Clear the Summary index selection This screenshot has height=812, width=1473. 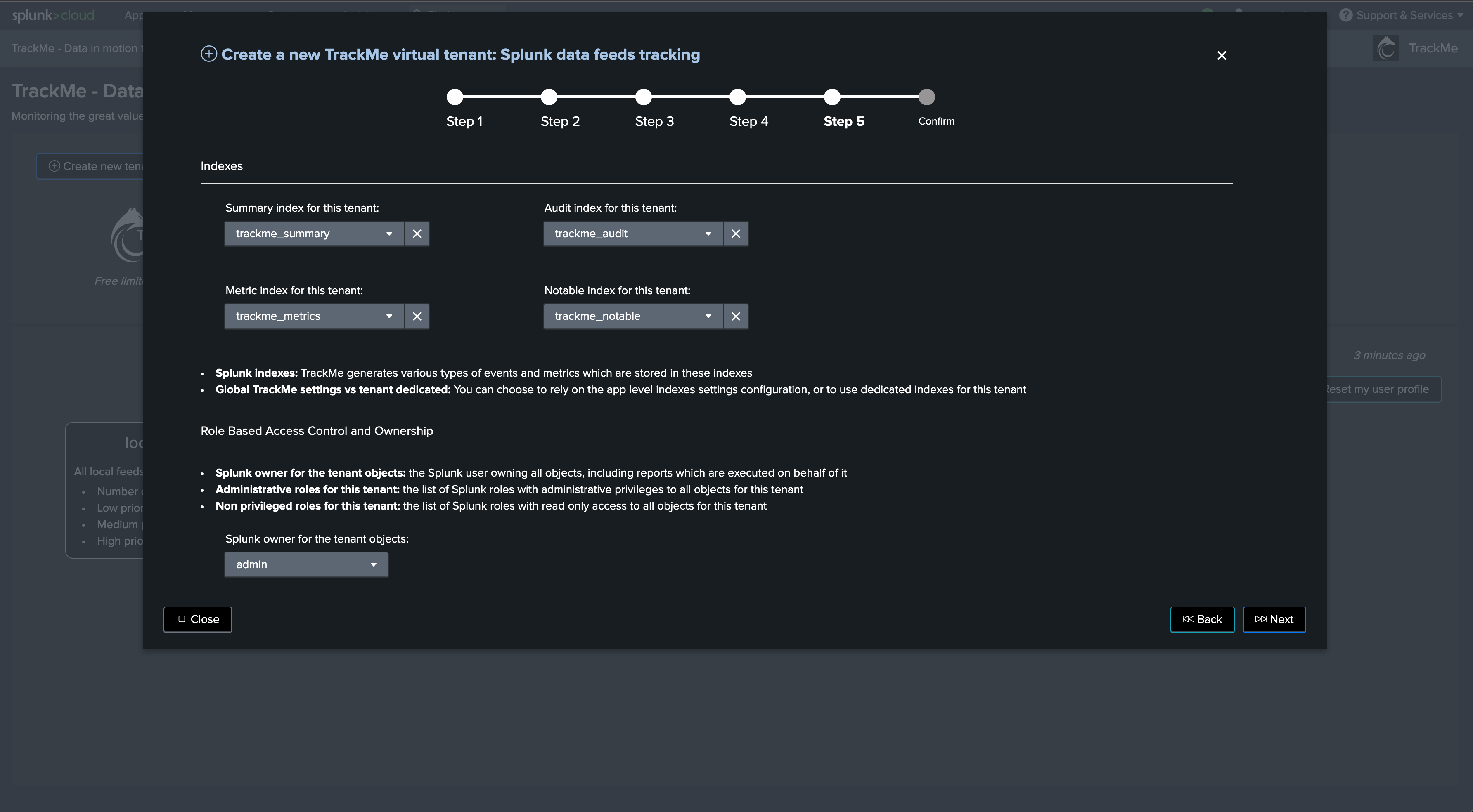coord(417,234)
